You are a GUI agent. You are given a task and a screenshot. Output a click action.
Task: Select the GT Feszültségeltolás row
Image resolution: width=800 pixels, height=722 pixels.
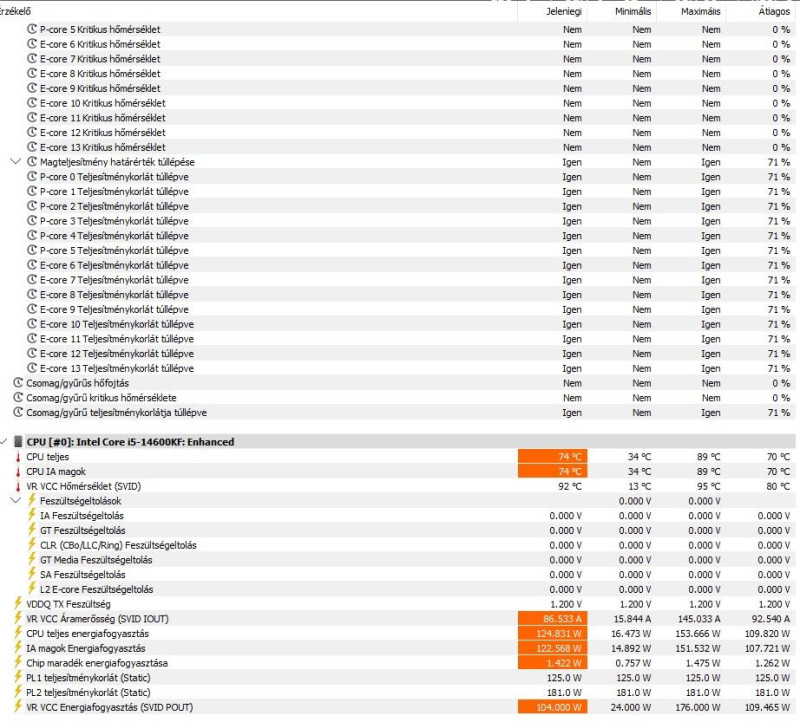coord(398,530)
